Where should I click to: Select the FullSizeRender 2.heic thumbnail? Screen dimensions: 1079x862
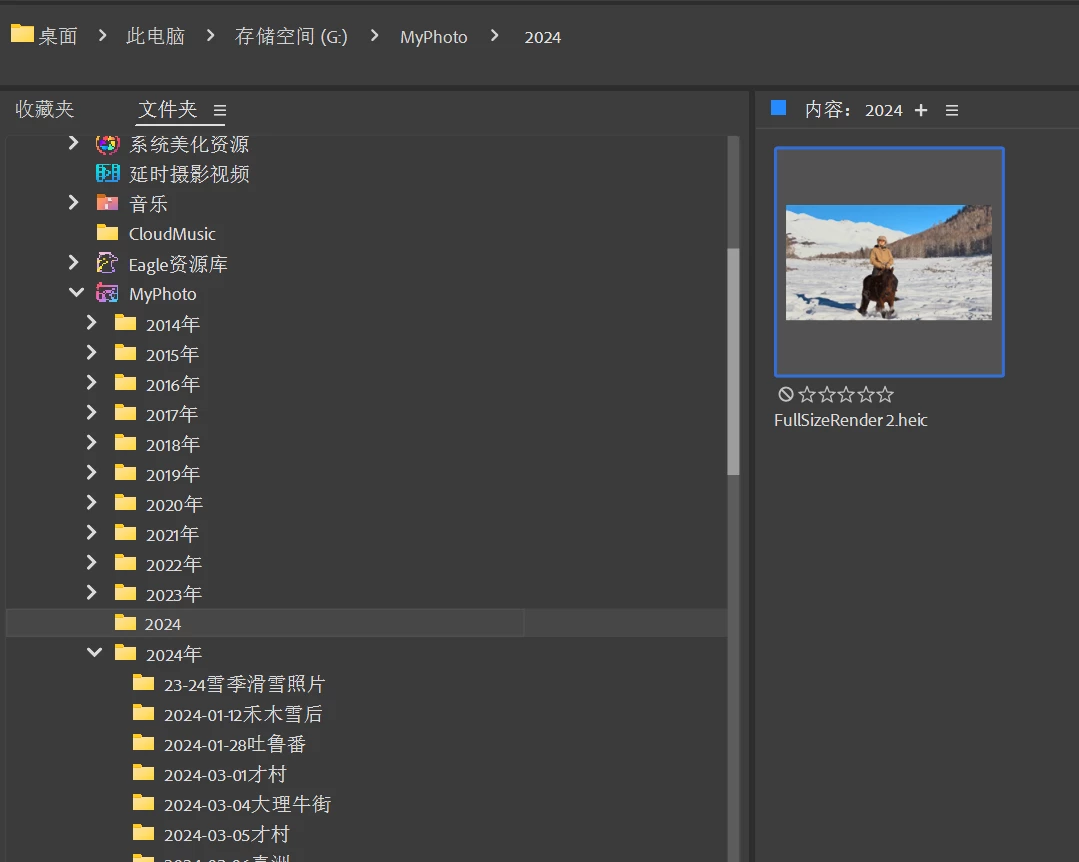click(x=889, y=261)
